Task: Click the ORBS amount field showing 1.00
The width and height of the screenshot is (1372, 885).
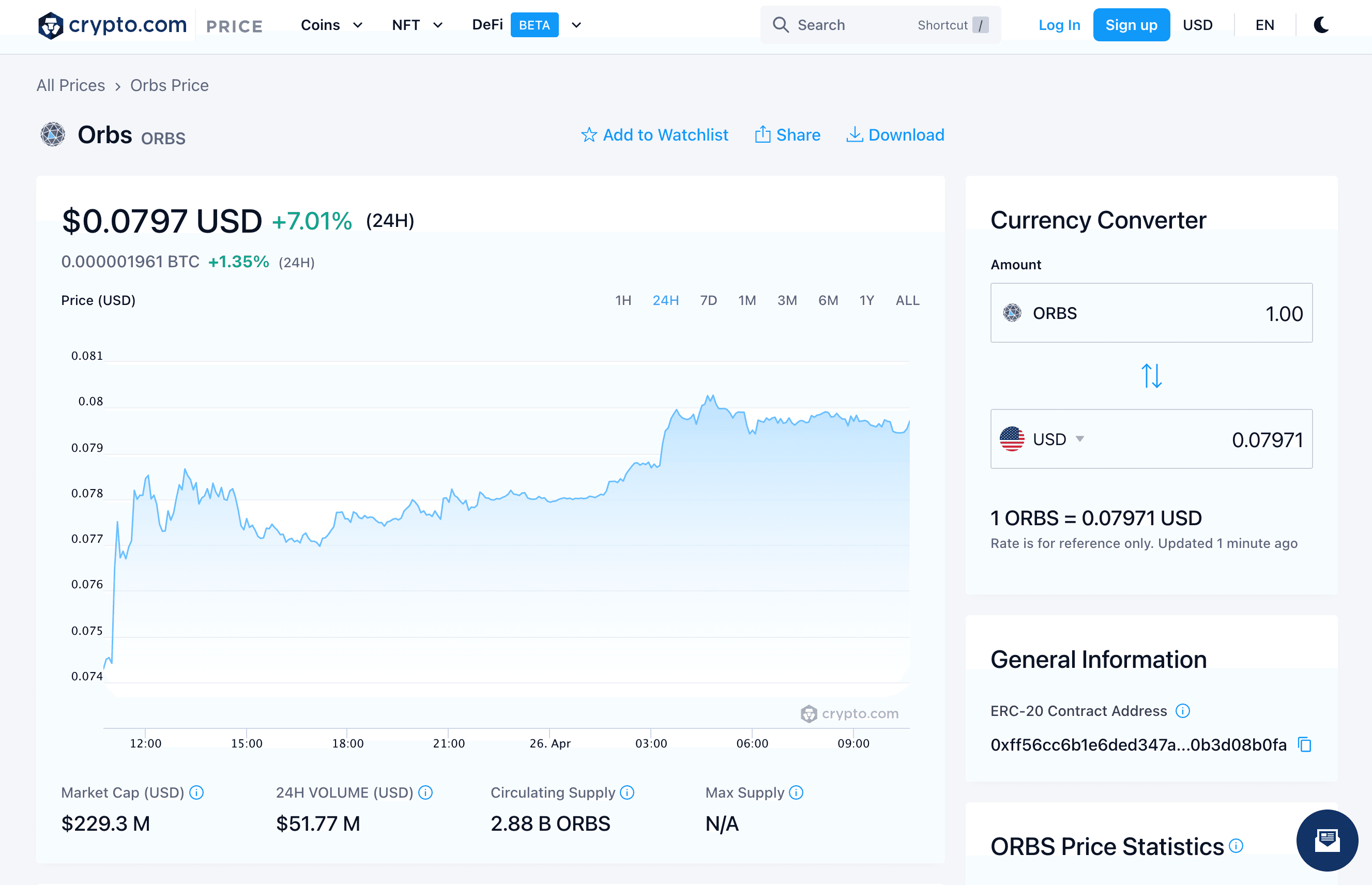Action: [1151, 313]
